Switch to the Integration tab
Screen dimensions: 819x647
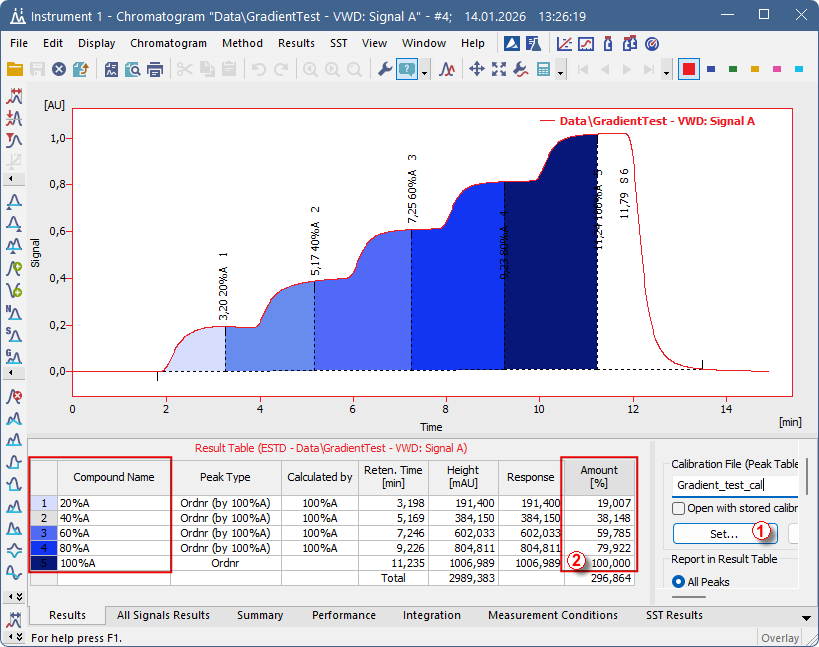431,615
